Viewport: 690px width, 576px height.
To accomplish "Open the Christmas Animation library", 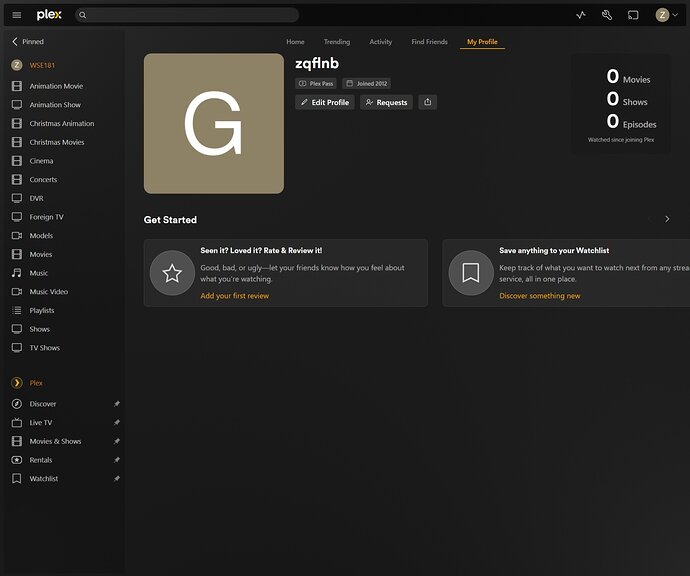I will click(64, 123).
